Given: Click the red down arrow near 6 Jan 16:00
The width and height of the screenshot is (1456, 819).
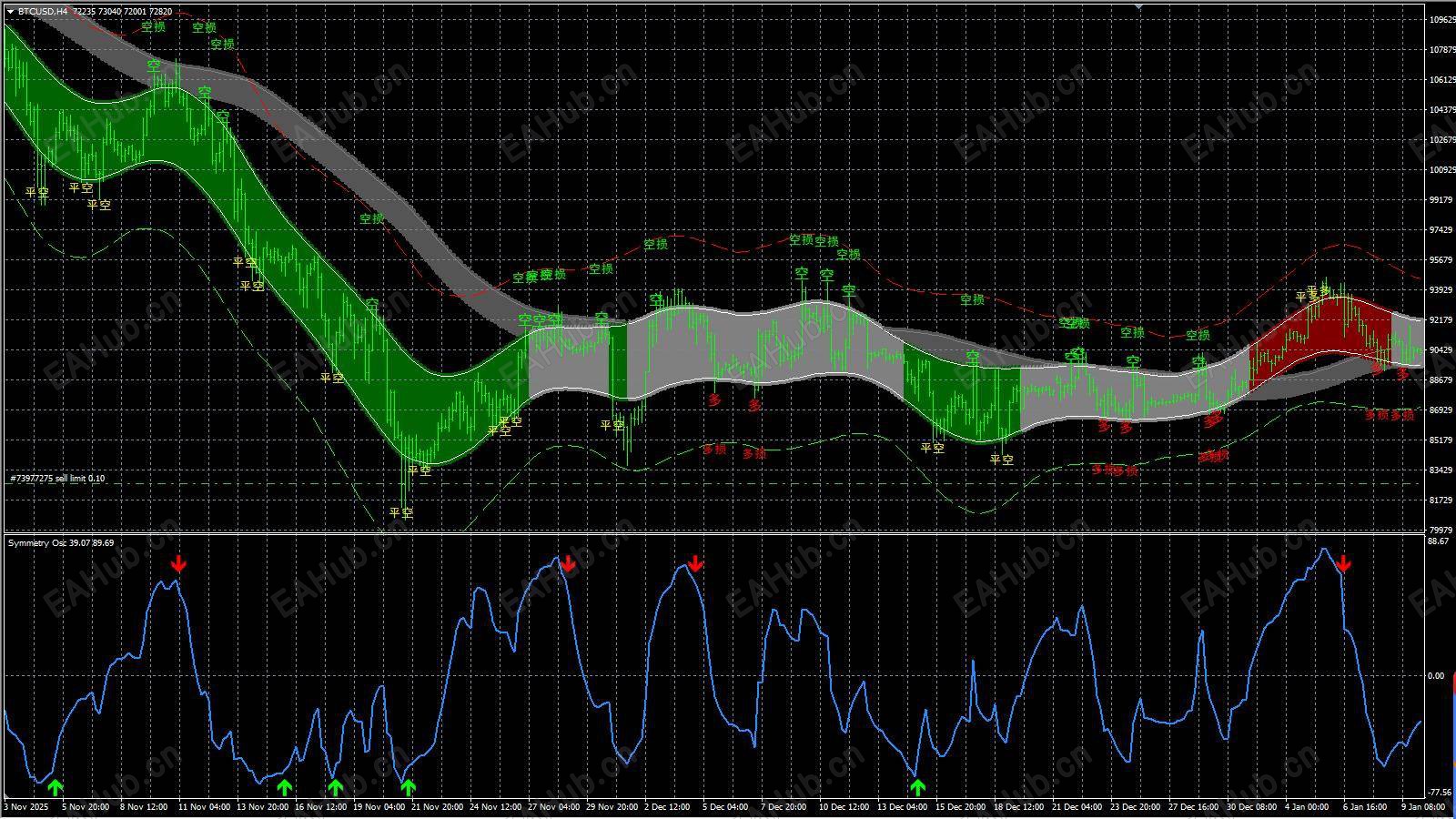Looking at the screenshot, I should (x=1343, y=564).
